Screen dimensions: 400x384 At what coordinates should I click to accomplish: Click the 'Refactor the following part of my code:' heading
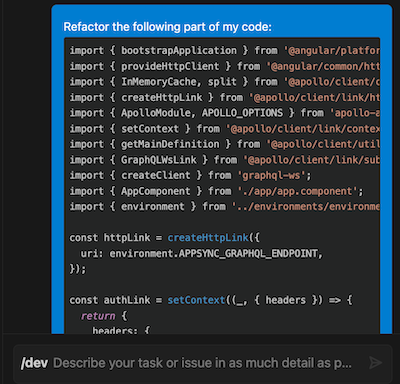(167, 27)
